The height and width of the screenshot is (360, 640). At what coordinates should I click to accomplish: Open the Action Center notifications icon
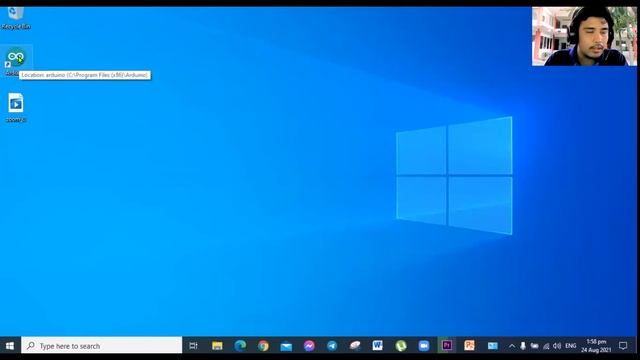pos(623,346)
